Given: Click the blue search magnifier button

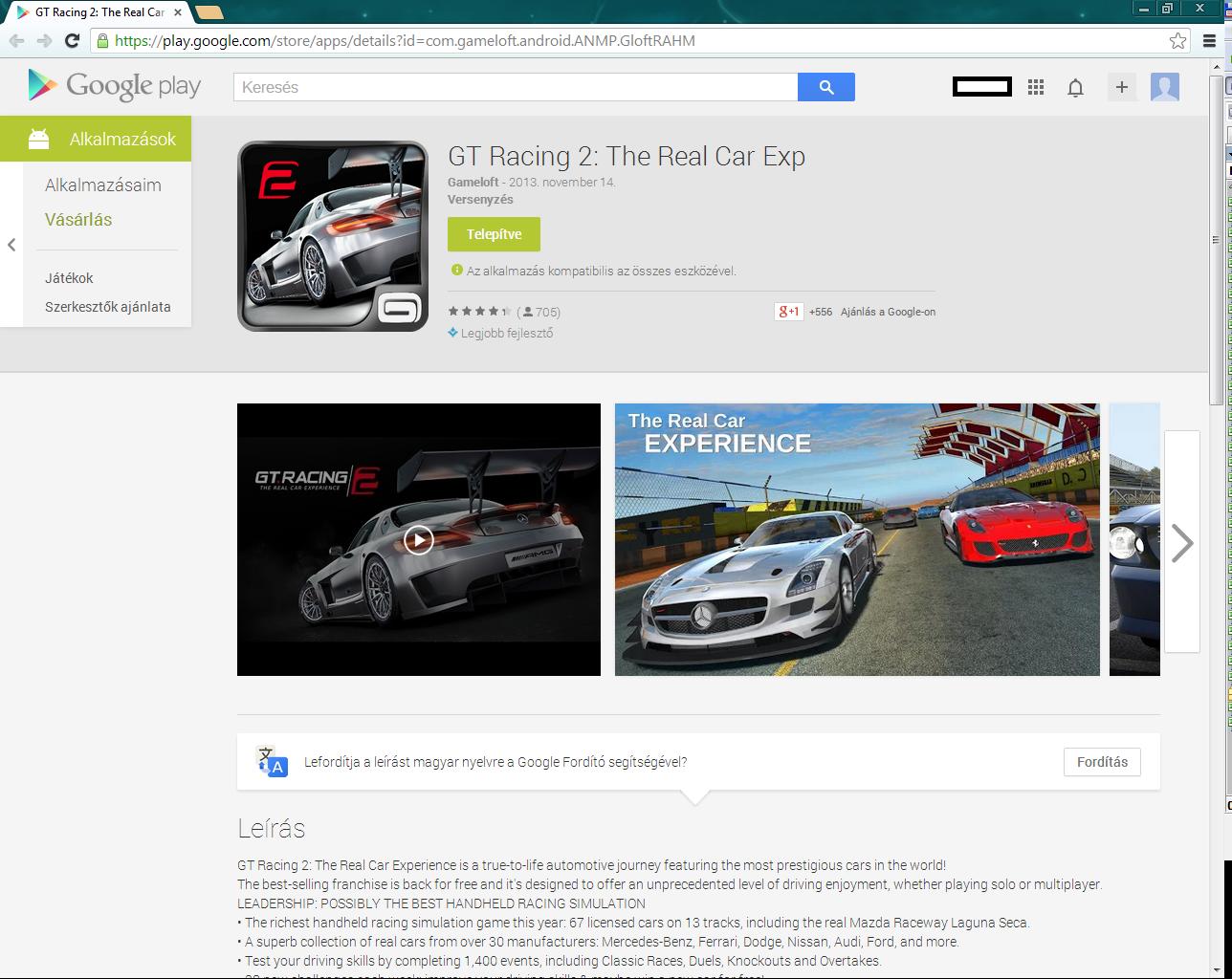Looking at the screenshot, I should 826,87.
